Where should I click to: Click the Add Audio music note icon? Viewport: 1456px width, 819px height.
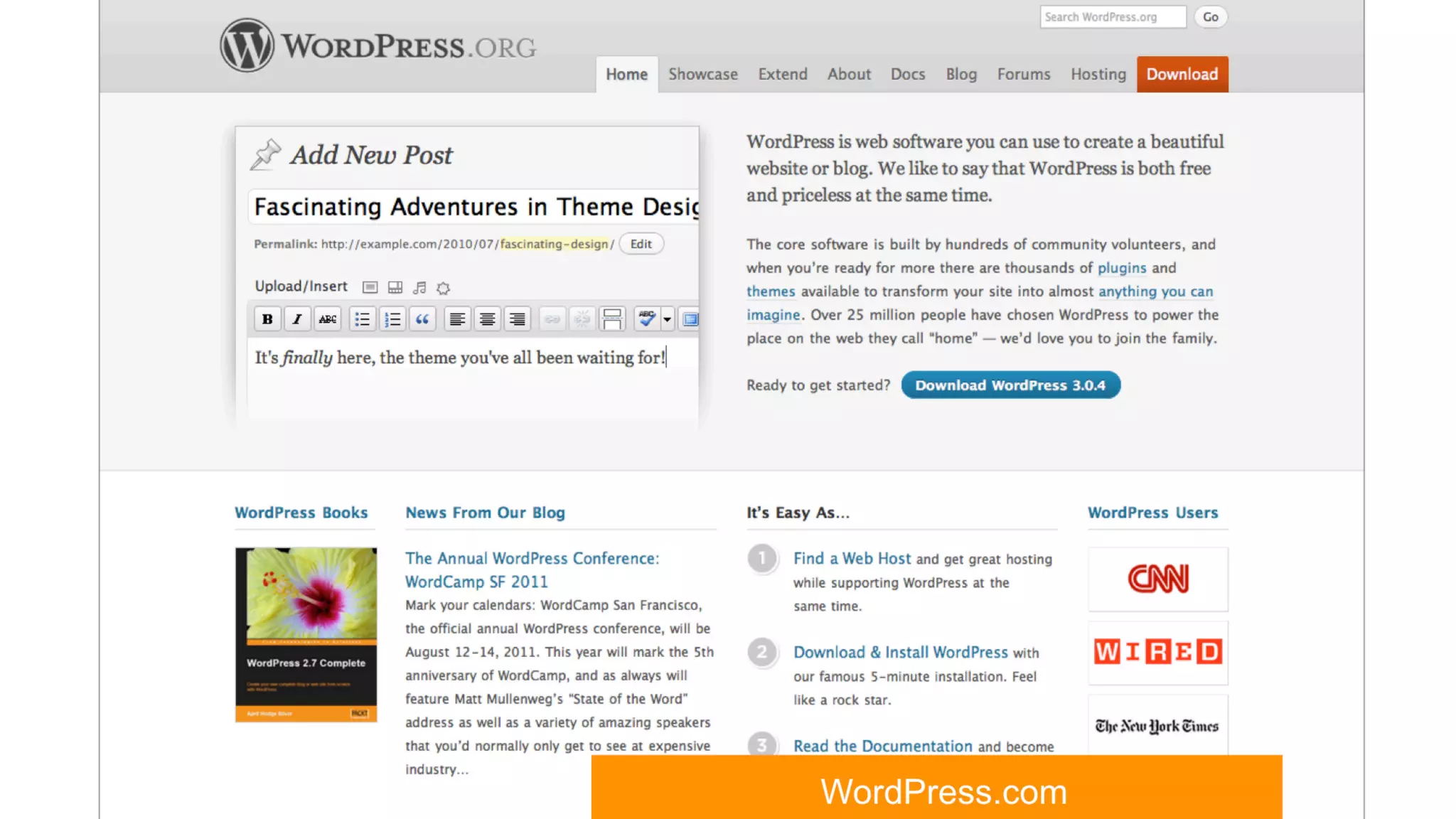[419, 287]
